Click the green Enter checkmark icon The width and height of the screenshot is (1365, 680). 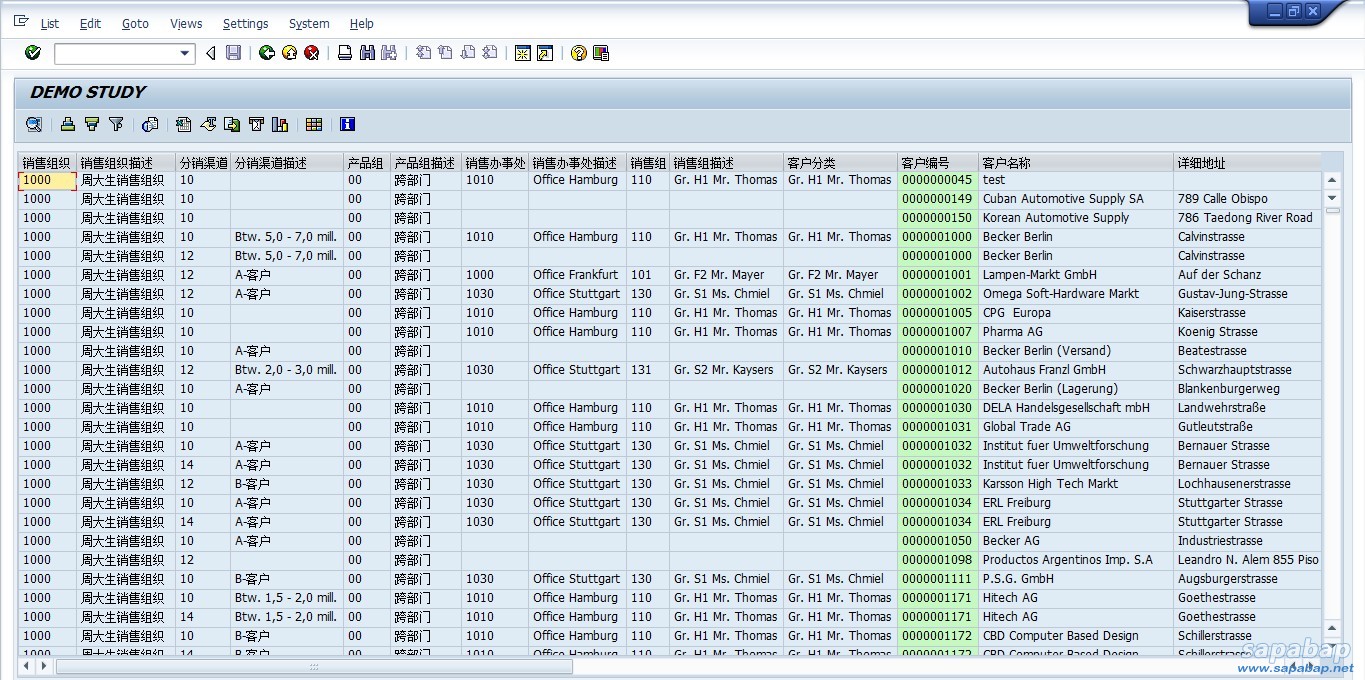coord(33,53)
